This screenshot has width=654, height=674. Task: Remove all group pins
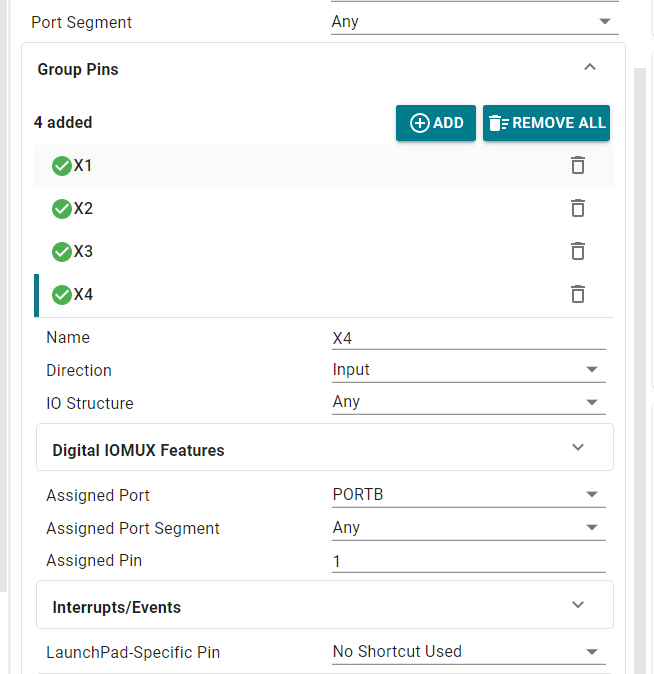click(546, 123)
